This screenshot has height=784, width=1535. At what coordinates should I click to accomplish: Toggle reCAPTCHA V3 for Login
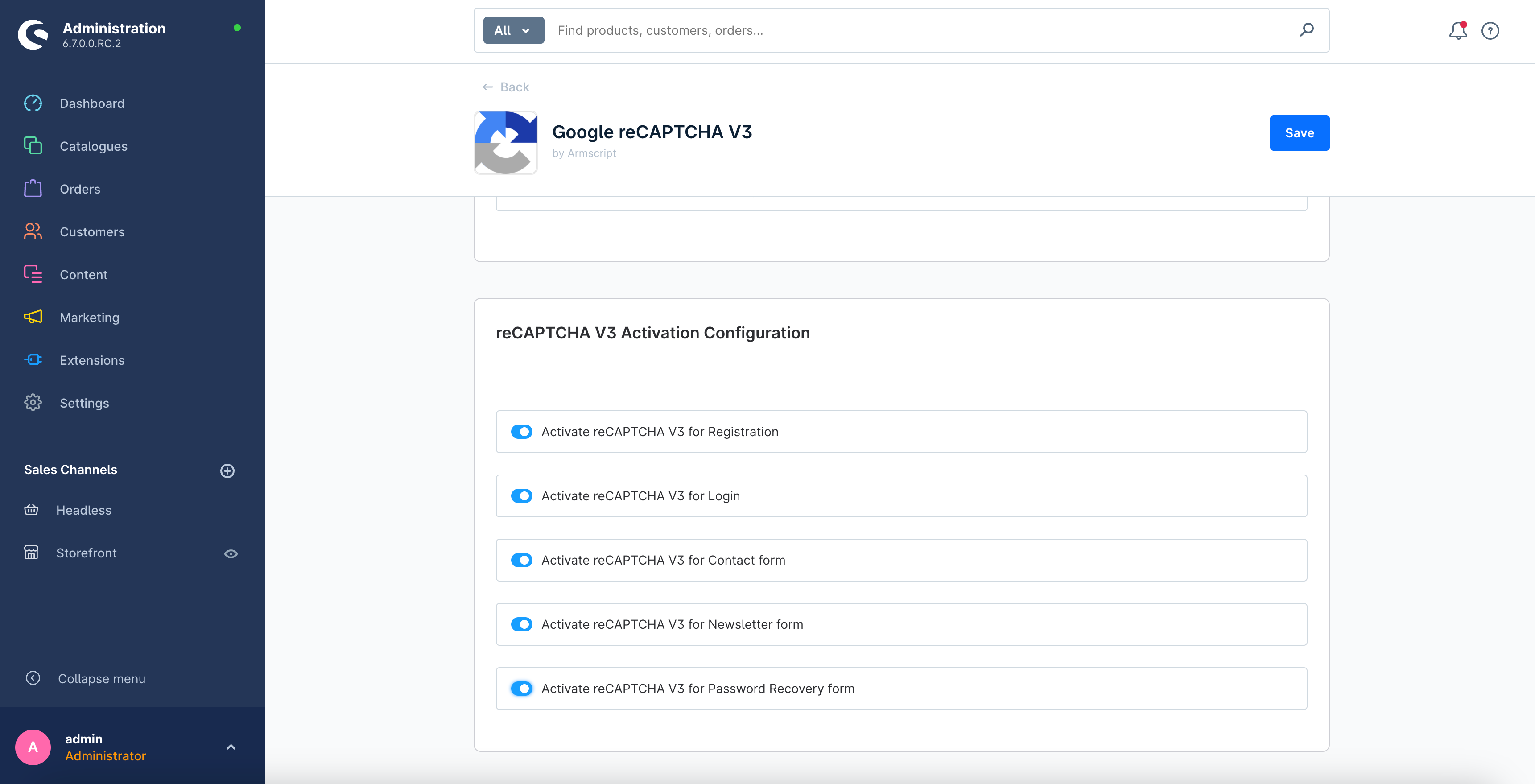pos(521,495)
